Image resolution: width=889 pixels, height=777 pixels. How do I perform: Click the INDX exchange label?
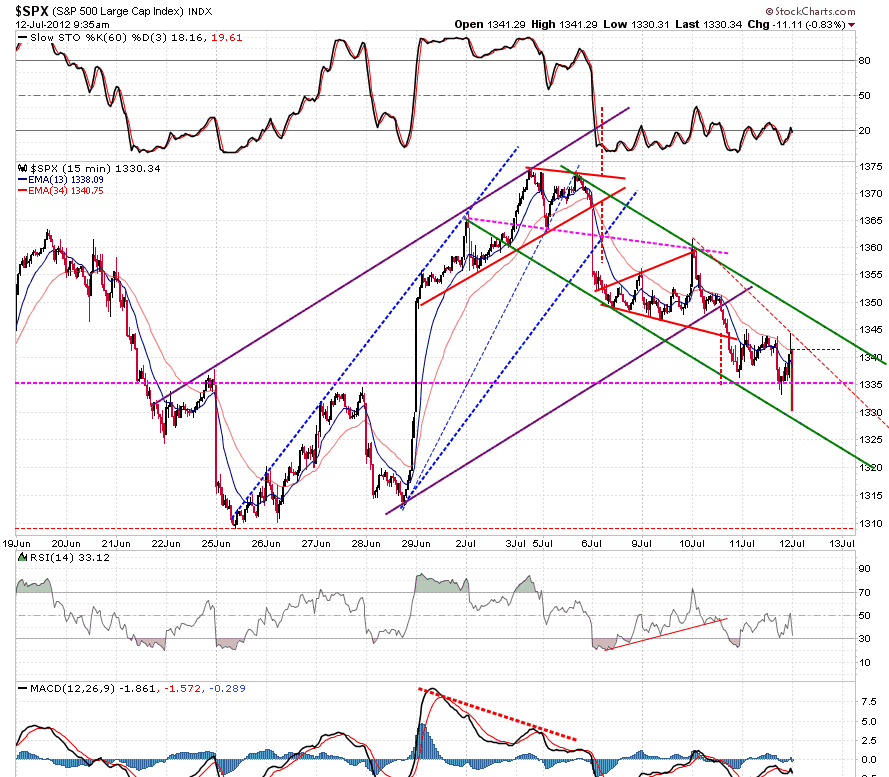(200, 11)
